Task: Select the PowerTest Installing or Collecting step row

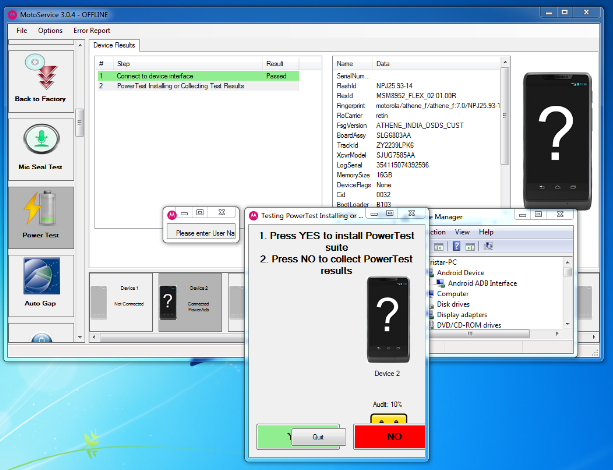Action: click(198, 86)
